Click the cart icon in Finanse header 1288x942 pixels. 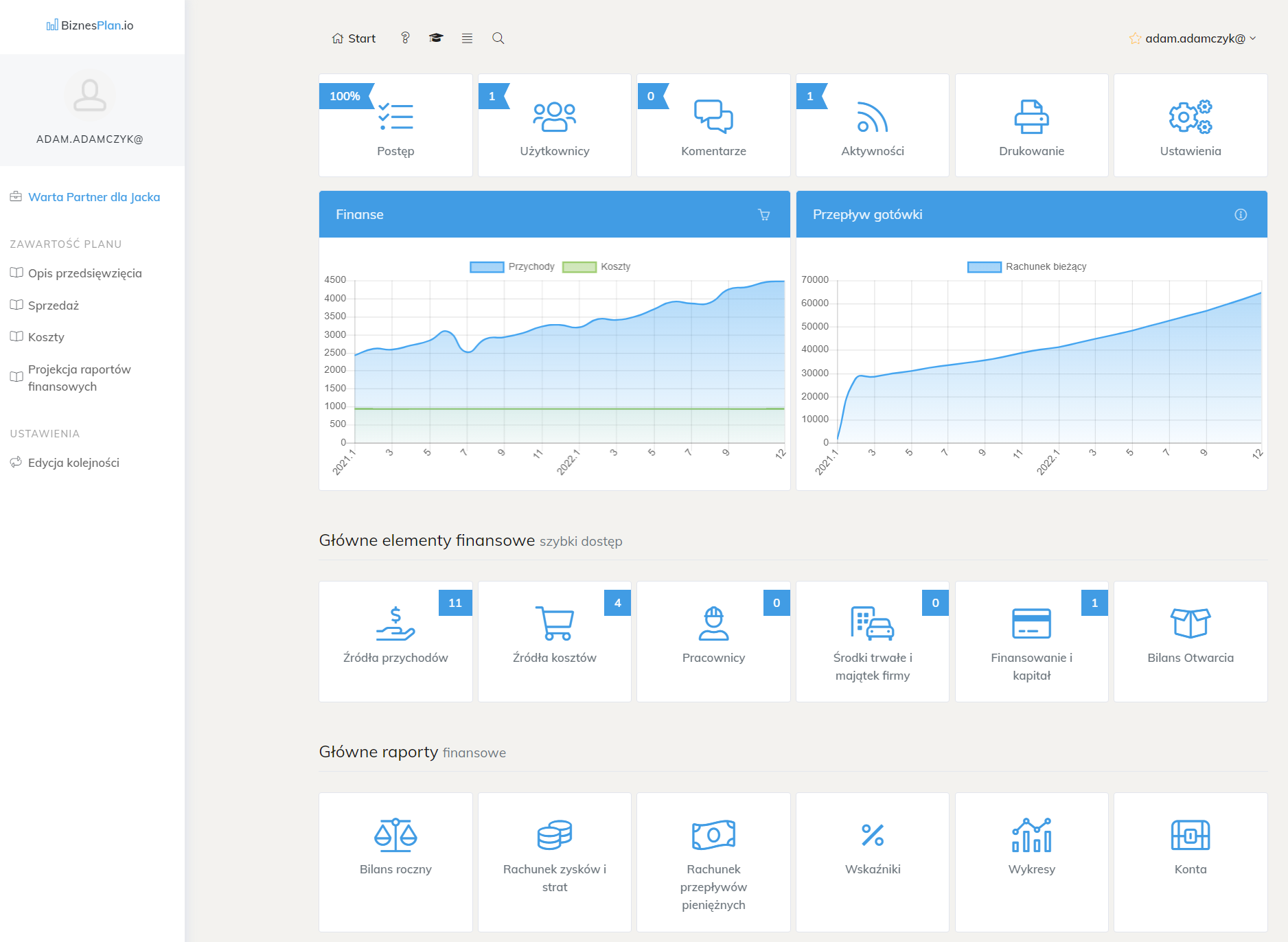763,215
